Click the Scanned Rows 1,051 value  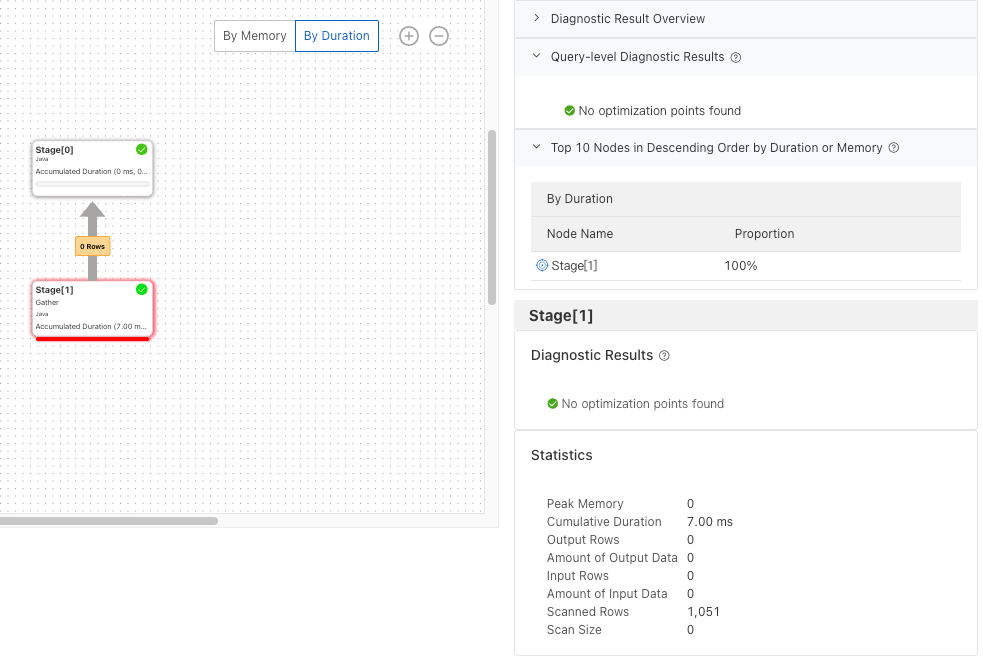click(703, 612)
